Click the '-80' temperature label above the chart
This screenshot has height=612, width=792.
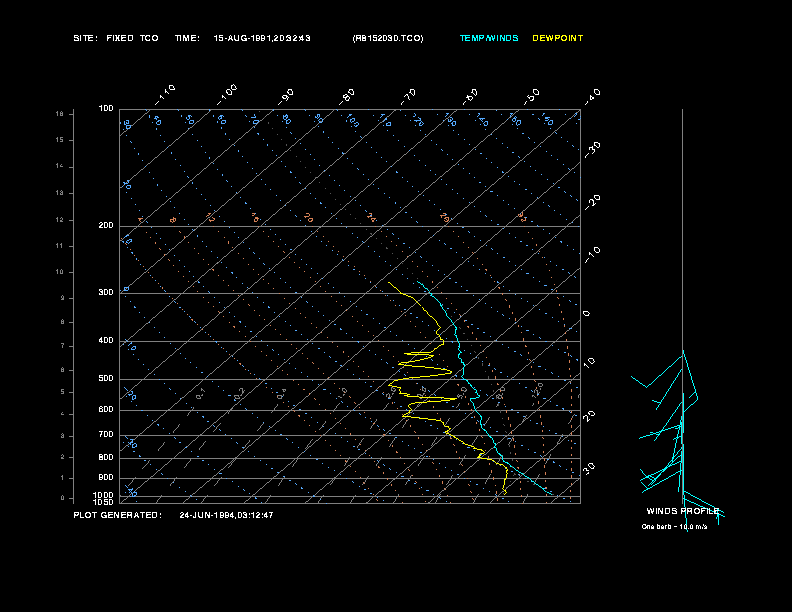(347, 97)
